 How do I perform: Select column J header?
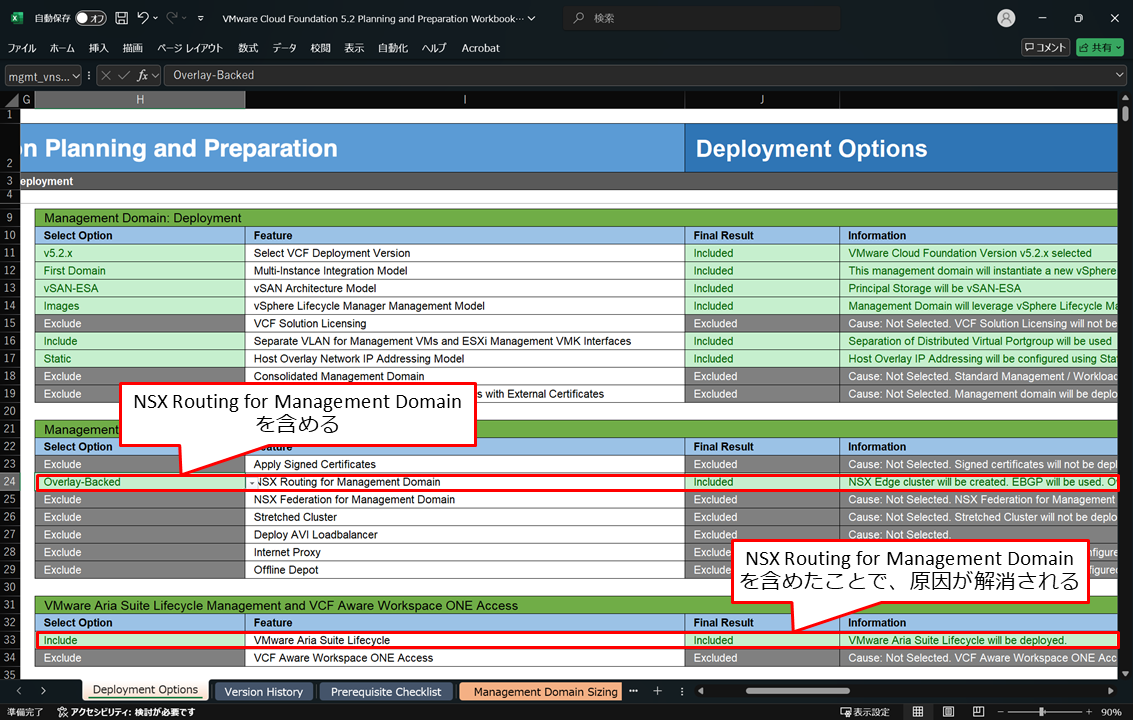pyautogui.click(x=762, y=100)
